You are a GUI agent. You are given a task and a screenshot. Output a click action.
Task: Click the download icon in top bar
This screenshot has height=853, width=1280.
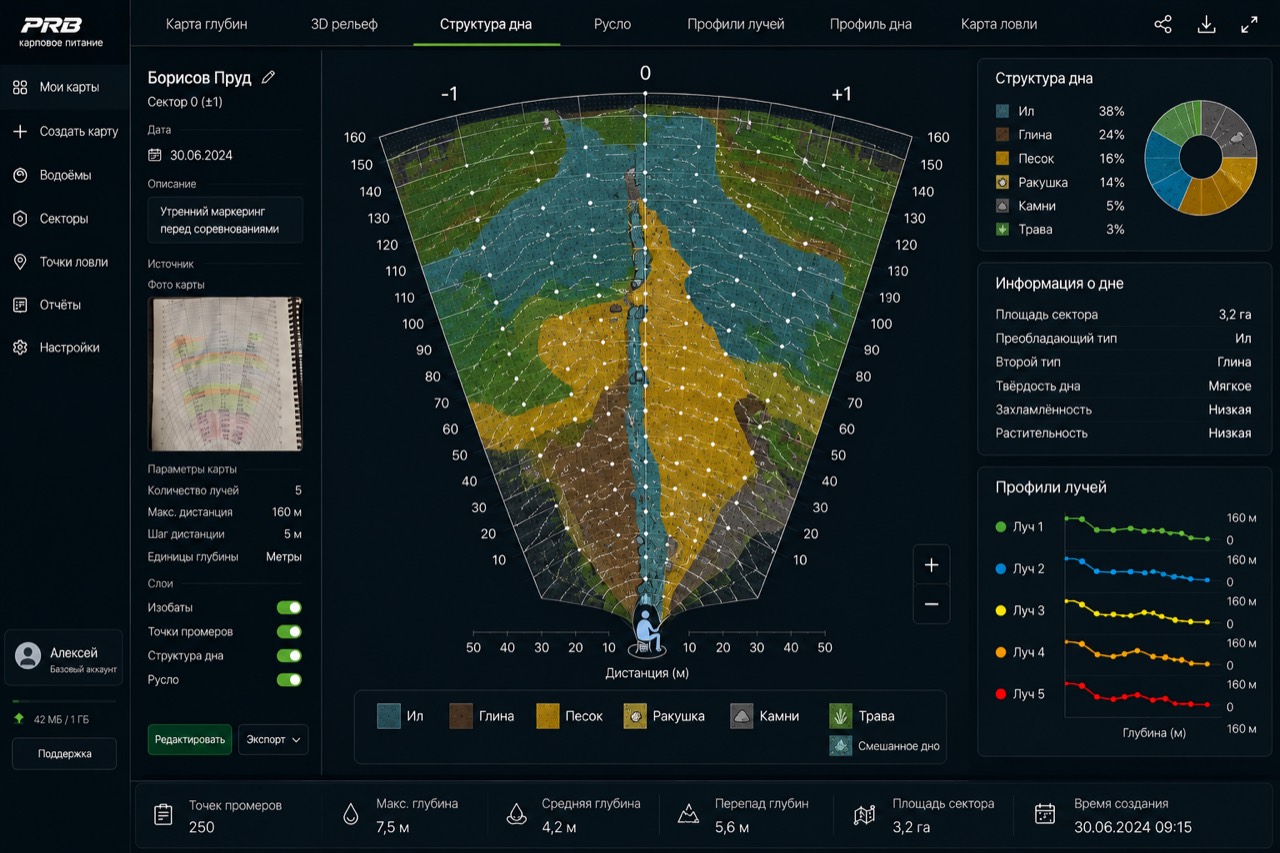1206,25
